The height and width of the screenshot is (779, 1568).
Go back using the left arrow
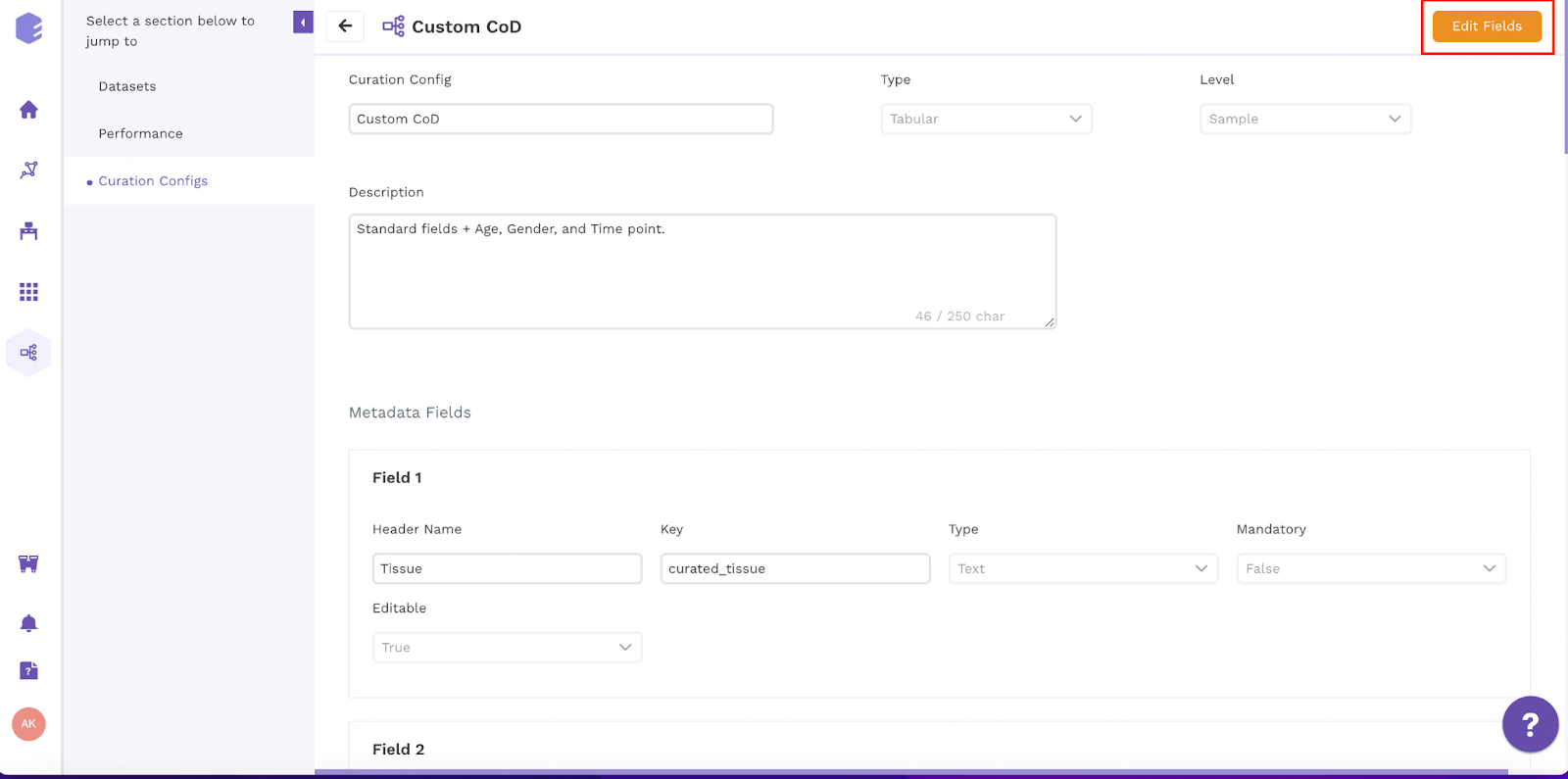point(345,26)
